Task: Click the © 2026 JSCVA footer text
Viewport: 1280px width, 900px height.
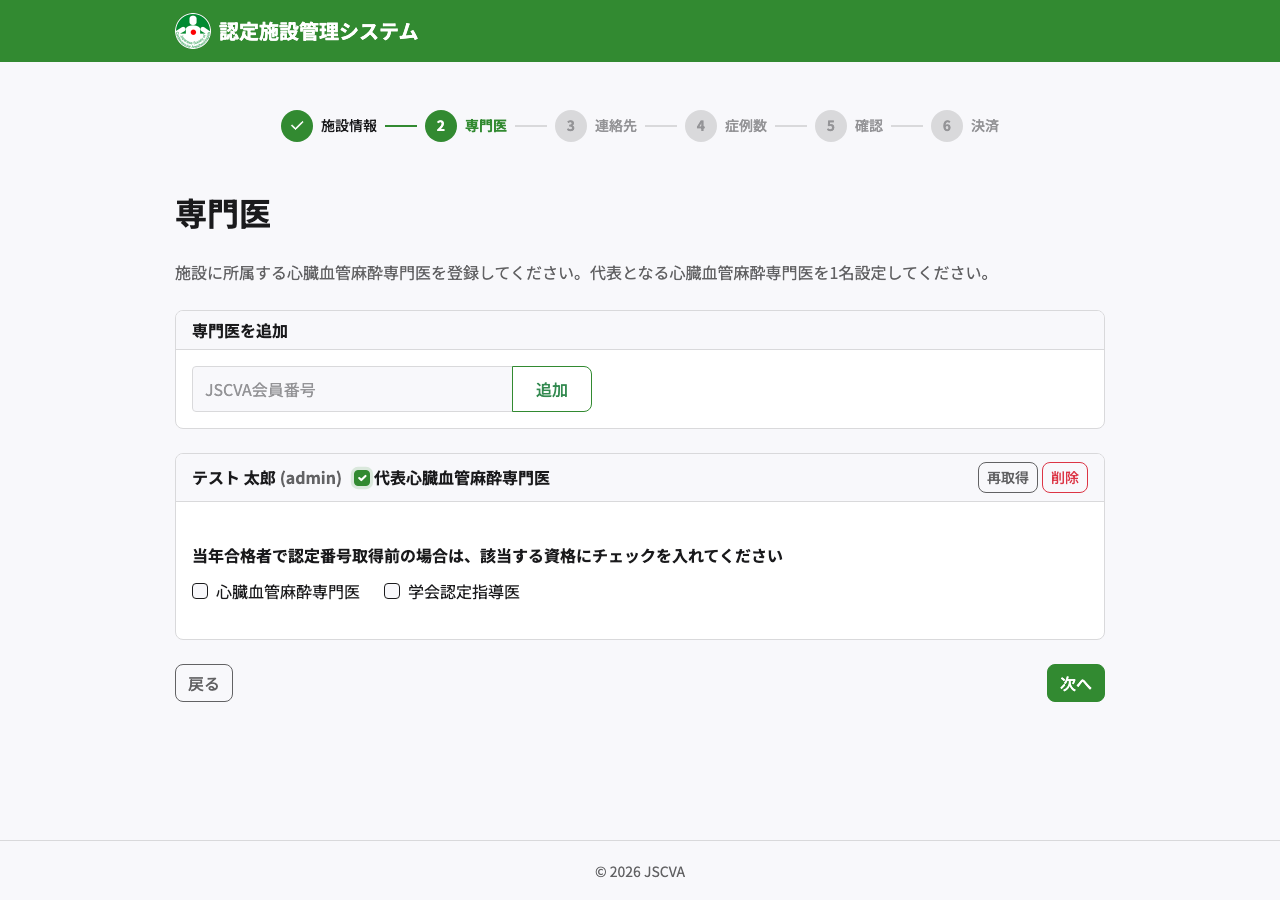Action: 639,871
